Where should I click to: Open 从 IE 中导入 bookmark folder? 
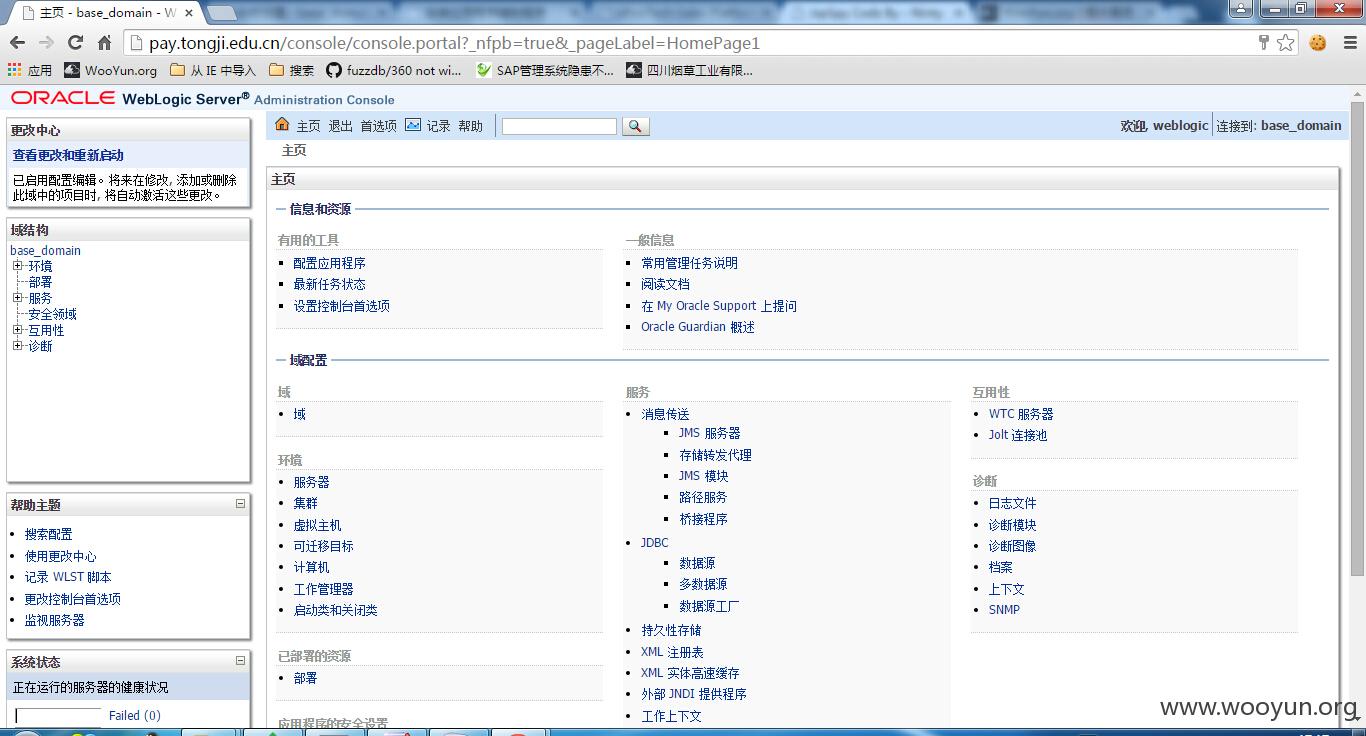tap(213, 70)
